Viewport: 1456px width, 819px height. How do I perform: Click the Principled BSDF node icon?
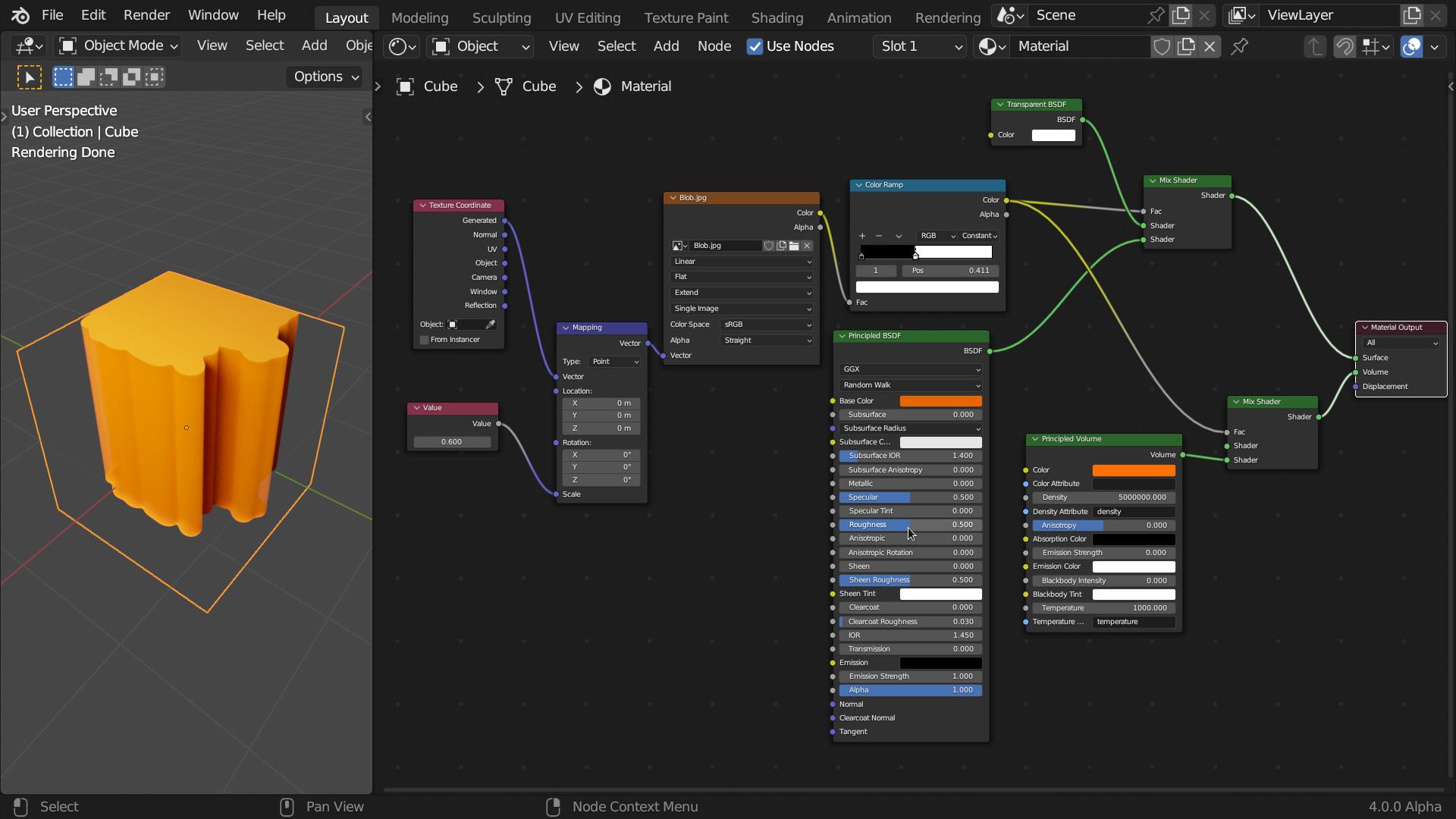click(843, 335)
